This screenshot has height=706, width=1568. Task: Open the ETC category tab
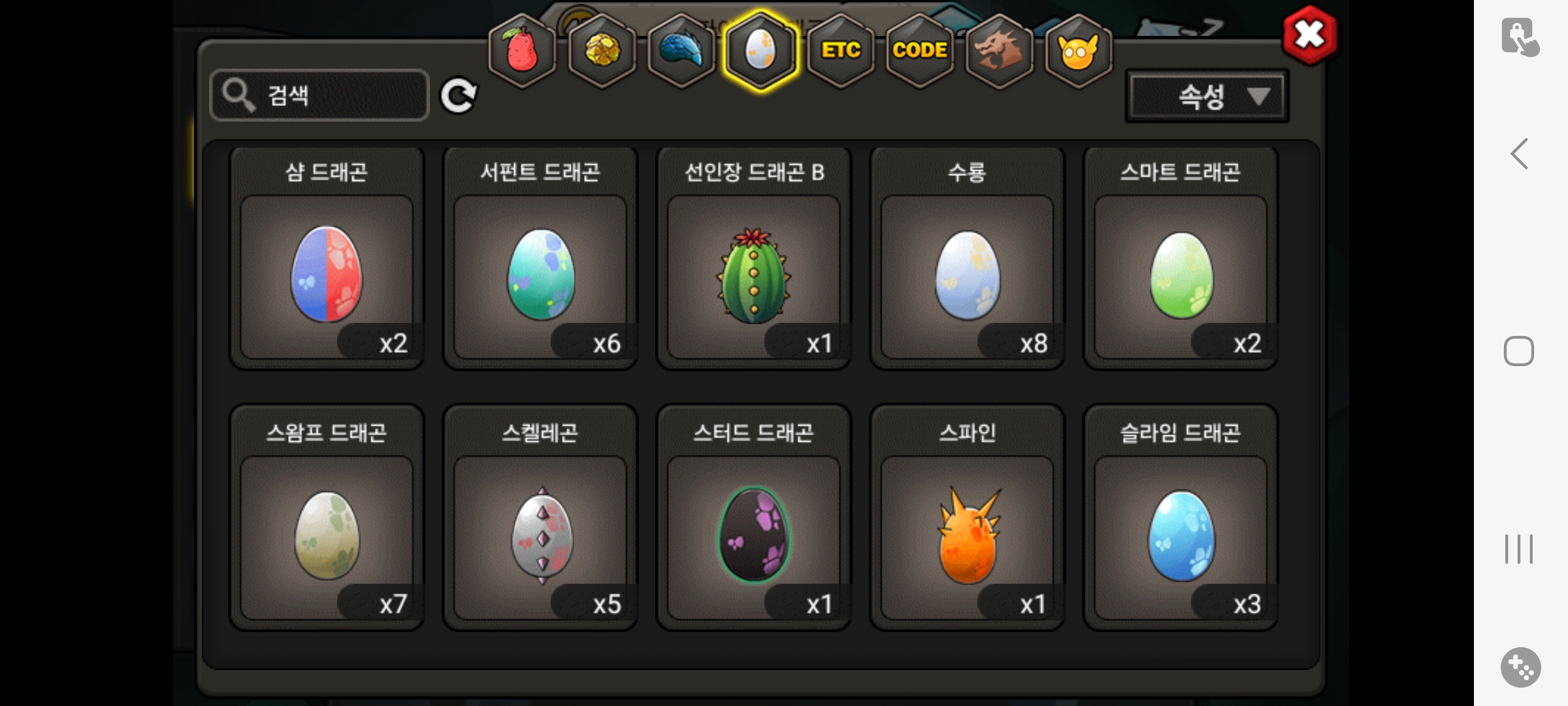pyautogui.click(x=841, y=50)
